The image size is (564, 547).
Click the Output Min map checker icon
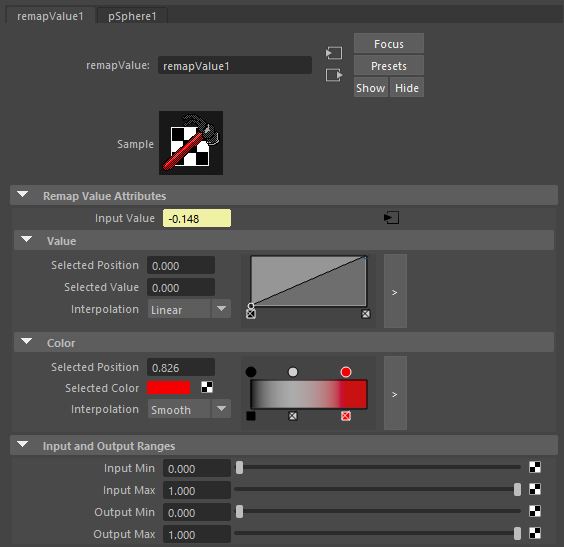pos(535,511)
